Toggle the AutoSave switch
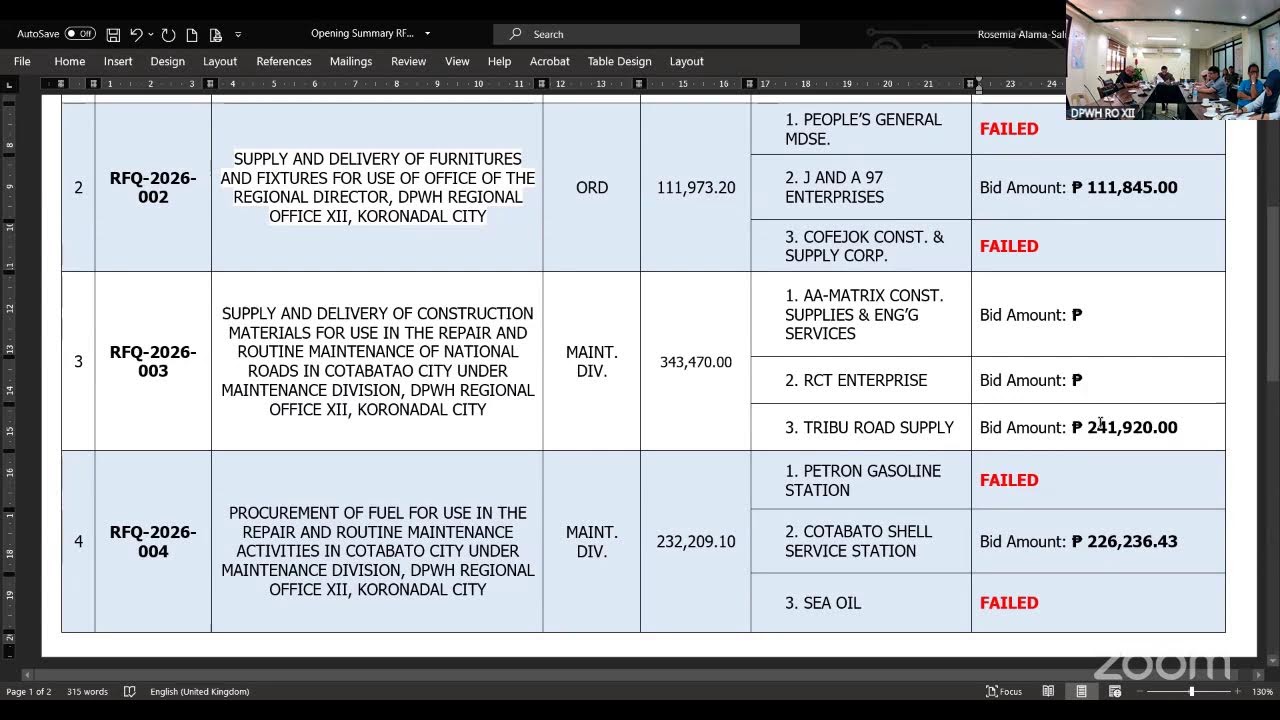The width and height of the screenshot is (1280, 720). [80, 34]
